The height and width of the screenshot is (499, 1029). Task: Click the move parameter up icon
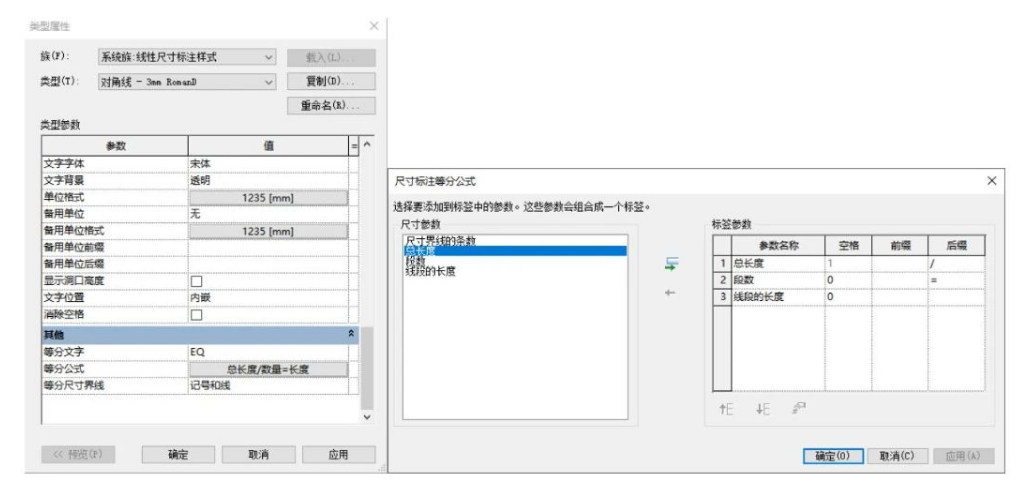tap(726, 409)
